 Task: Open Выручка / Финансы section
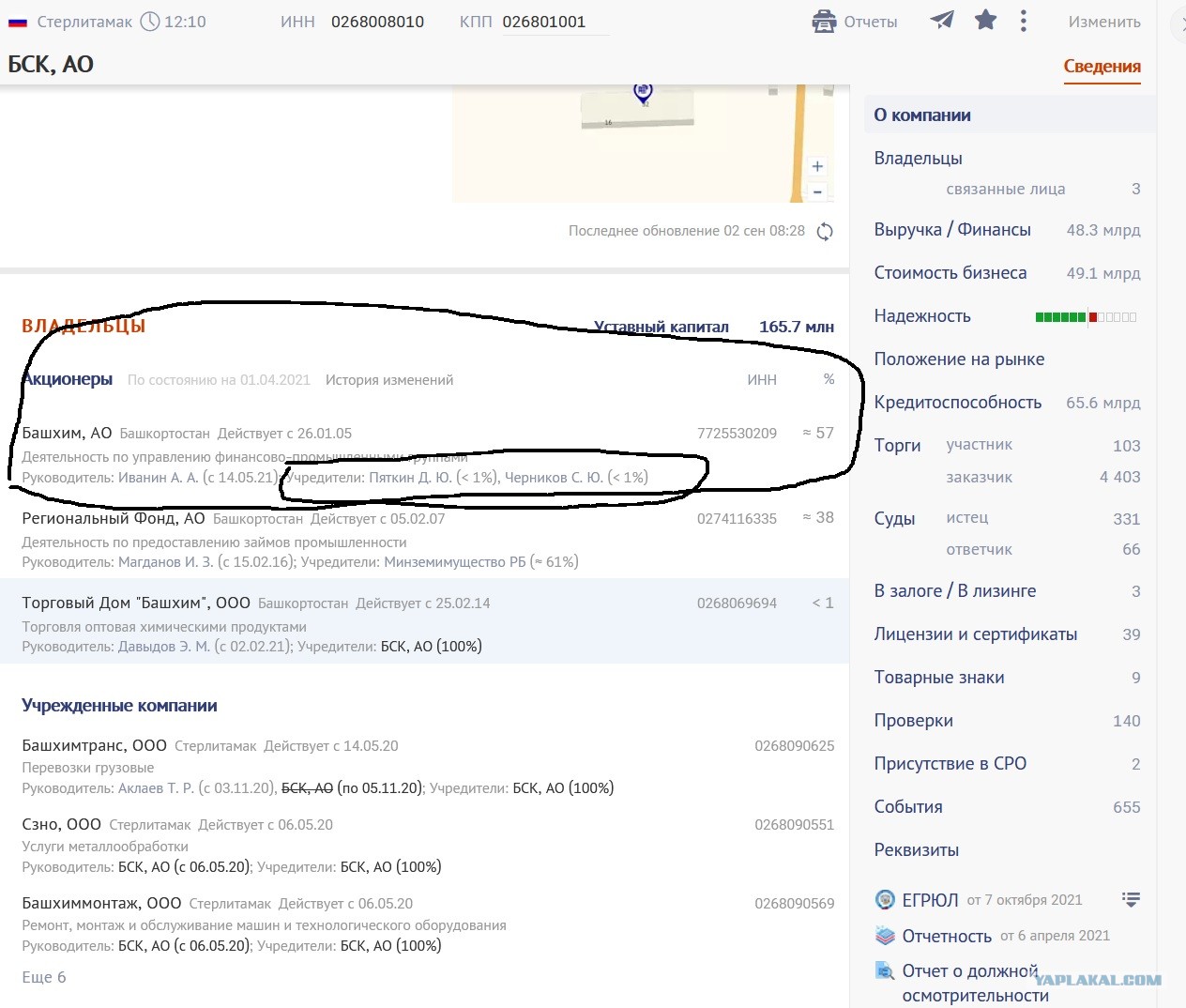pos(952,230)
